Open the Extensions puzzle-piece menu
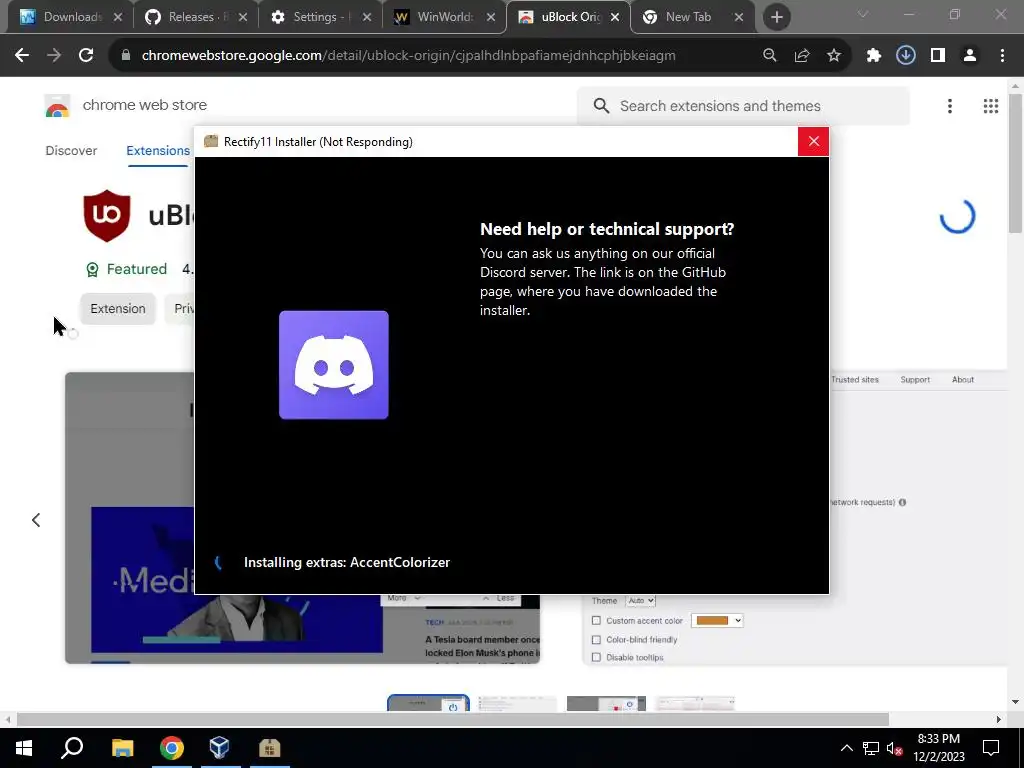 (874, 56)
